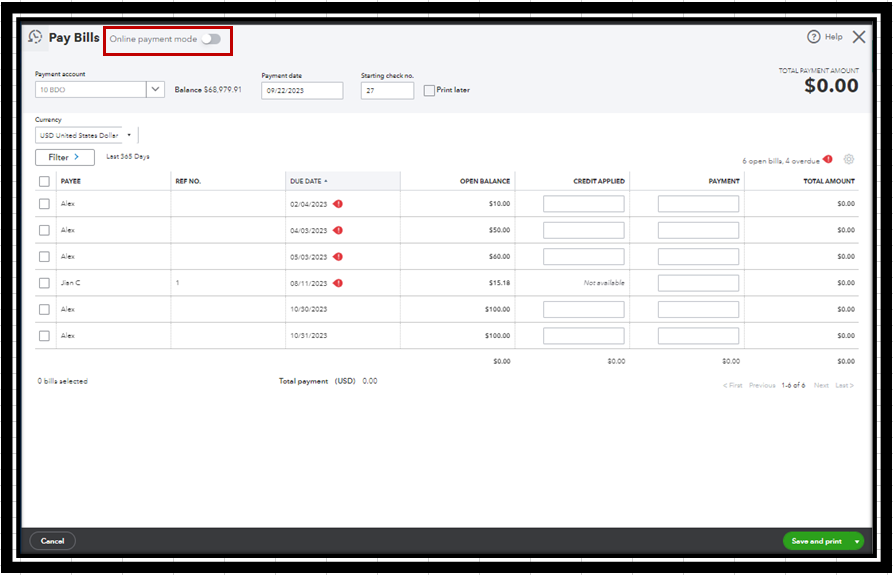Click the Payee column header
Screen dimensions: 893x575
71,182
